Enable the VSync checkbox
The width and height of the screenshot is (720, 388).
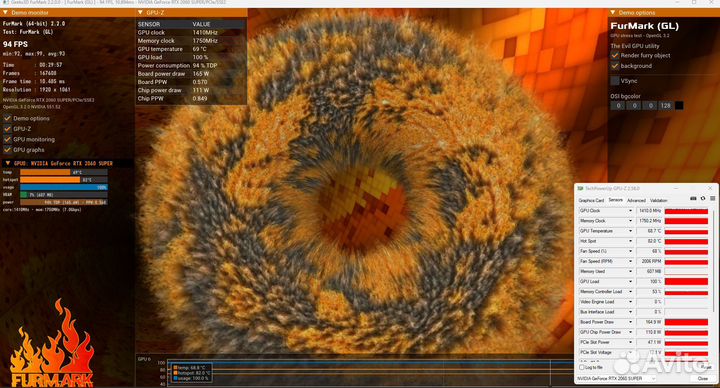[615, 81]
